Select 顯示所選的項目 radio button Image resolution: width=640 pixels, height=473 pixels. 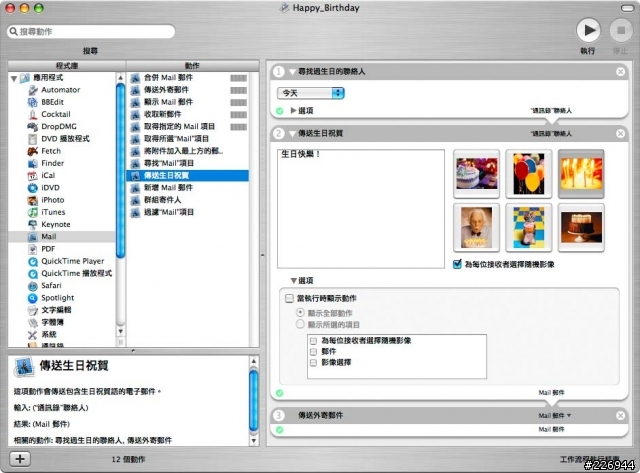[300, 324]
